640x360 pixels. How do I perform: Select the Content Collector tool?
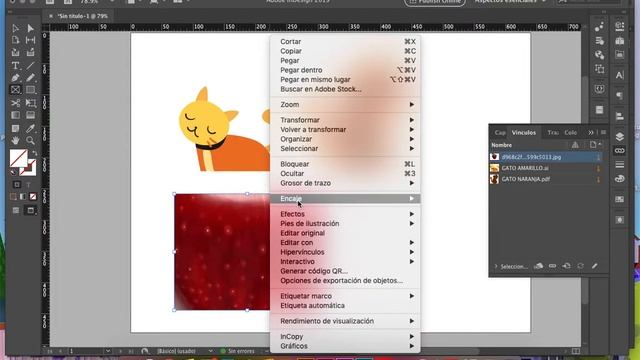click(15, 53)
